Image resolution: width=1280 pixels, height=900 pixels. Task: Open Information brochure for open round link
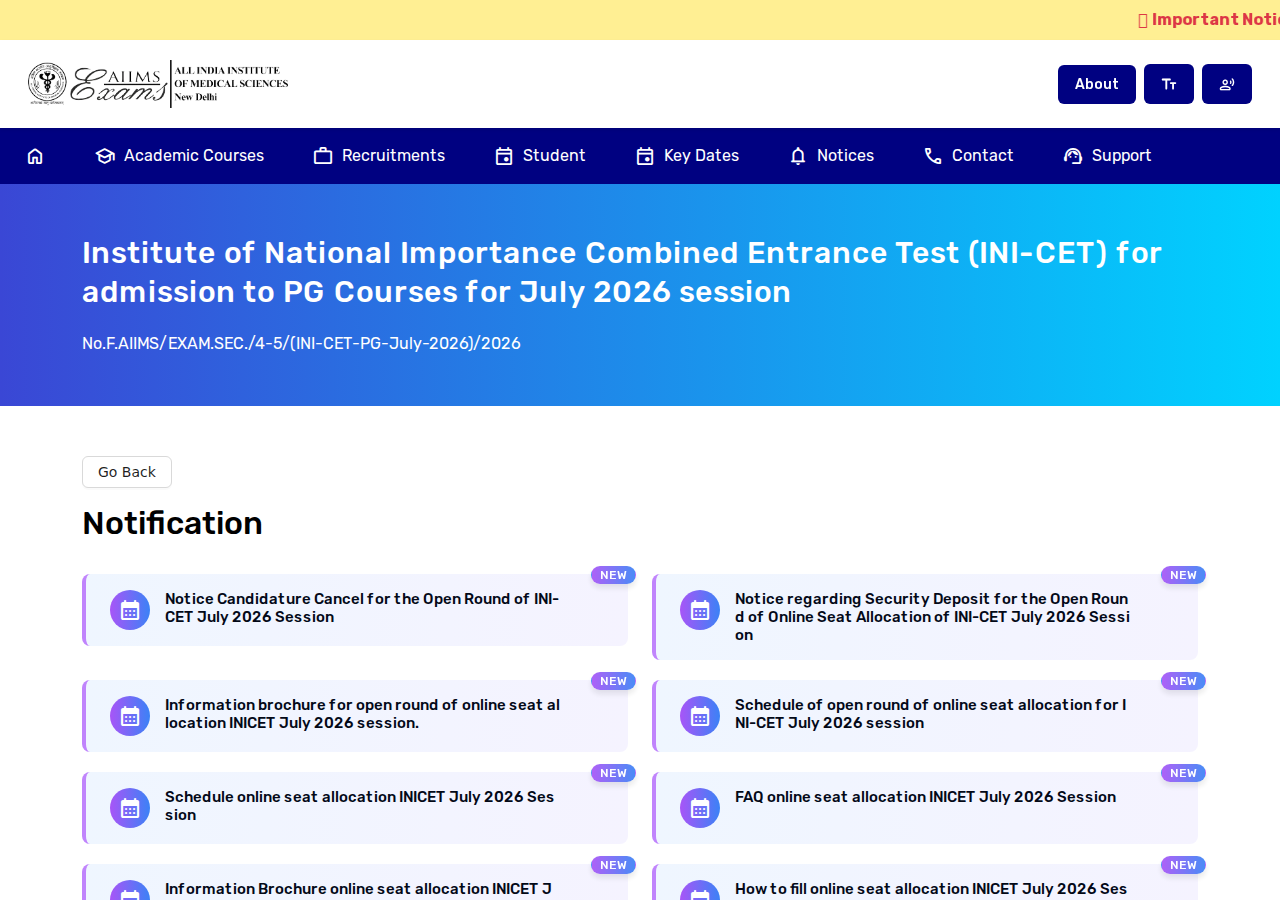362,714
